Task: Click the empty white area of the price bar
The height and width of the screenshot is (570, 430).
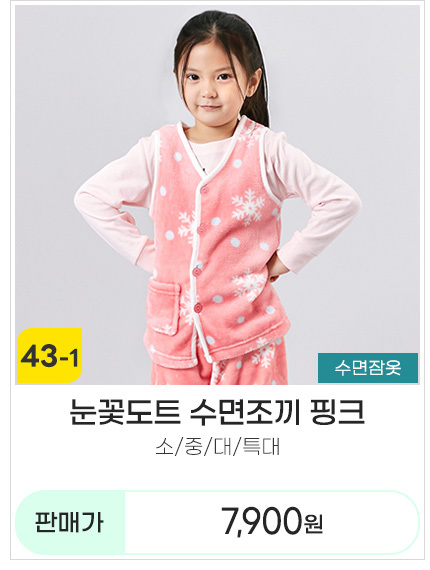Action: [x=371, y=522]
